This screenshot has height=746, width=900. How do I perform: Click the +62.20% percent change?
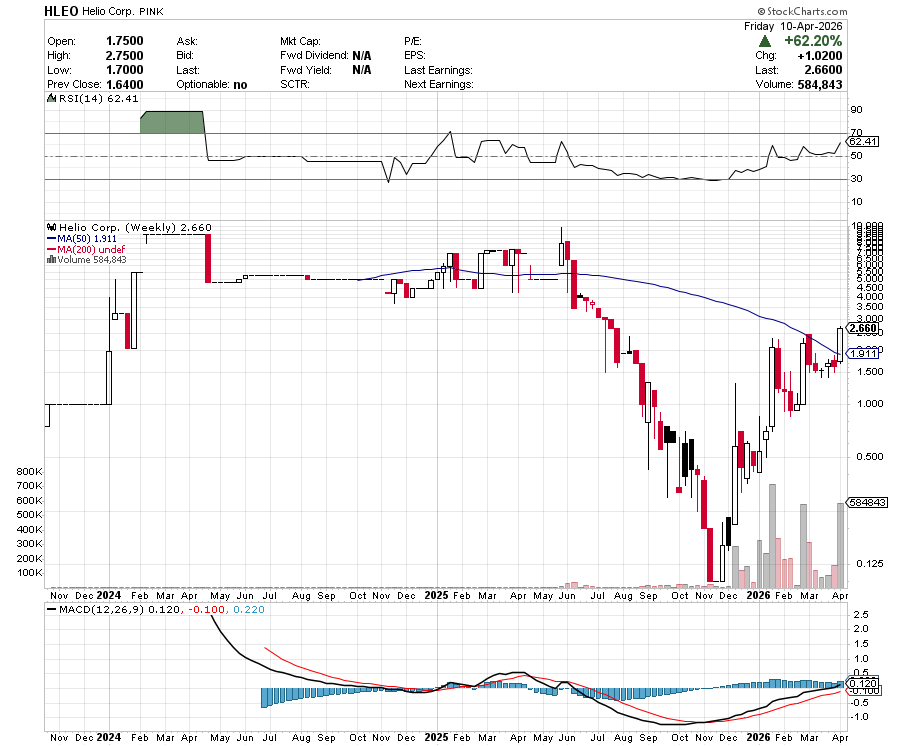(813, 41)
